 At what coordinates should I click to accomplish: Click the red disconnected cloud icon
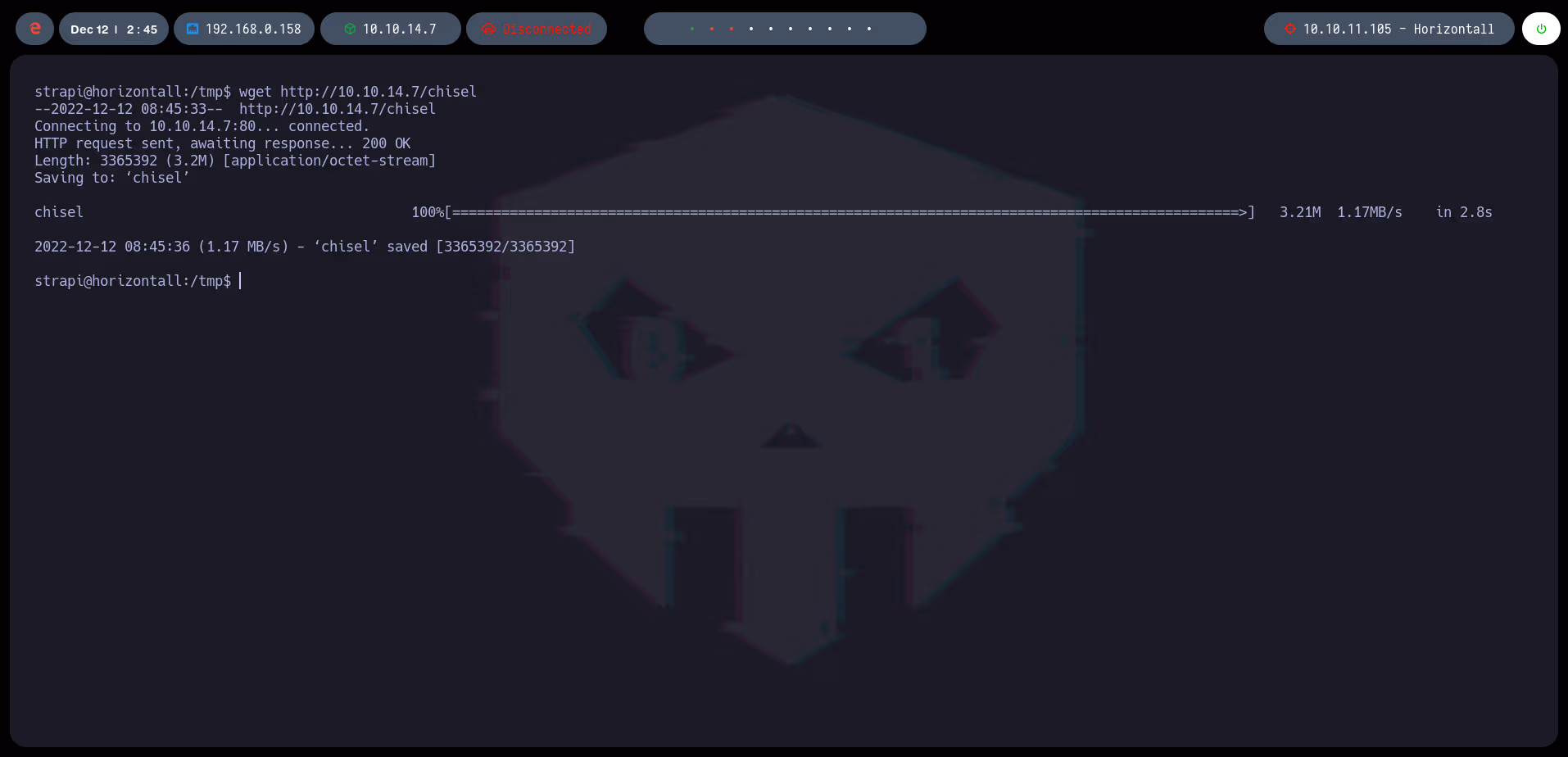tap(489, 29)
